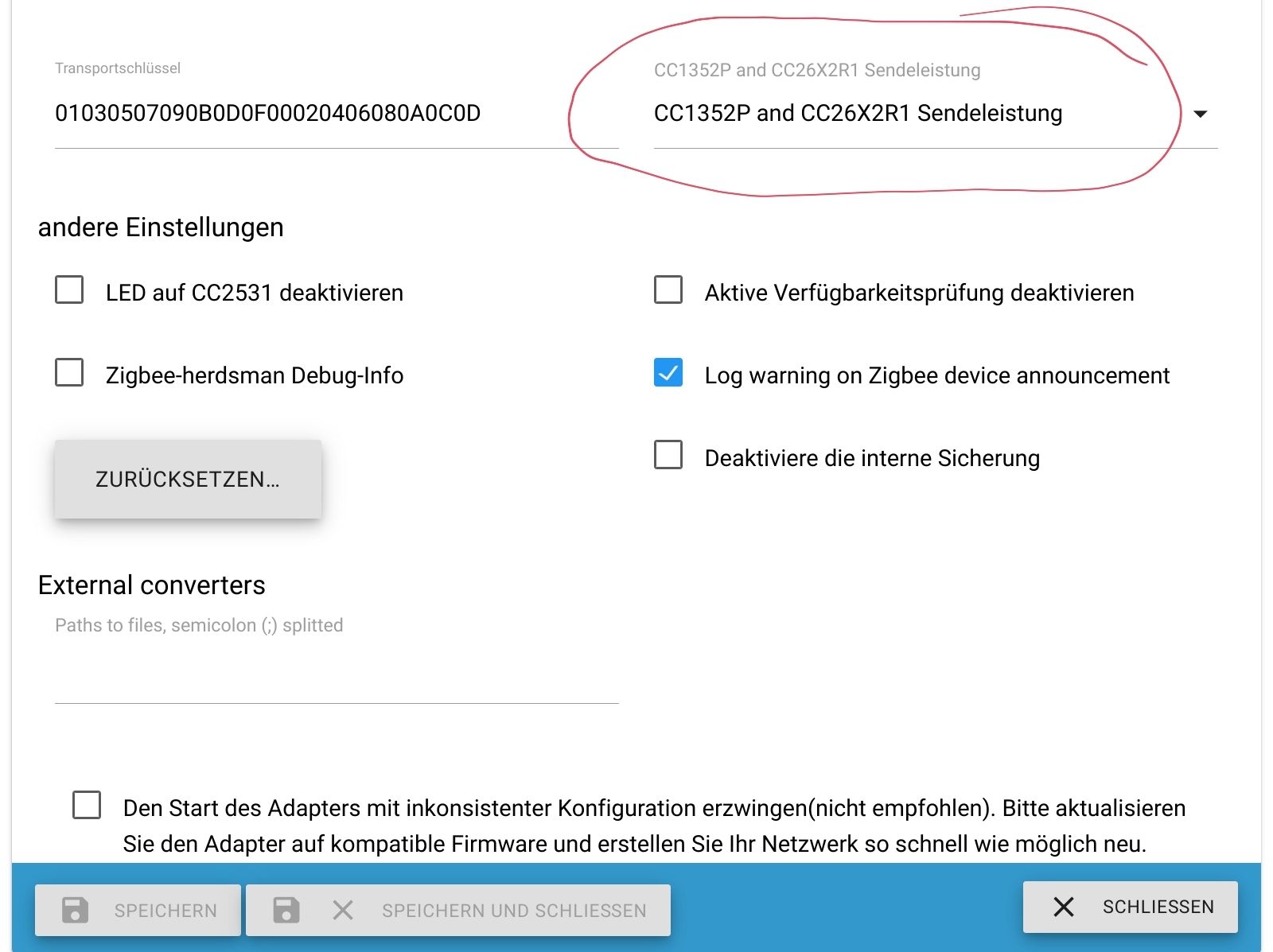Tick the force adapter start with inconsistent configuration checkbox
The image size is (1273, 952).
click(x=87, y=805)
